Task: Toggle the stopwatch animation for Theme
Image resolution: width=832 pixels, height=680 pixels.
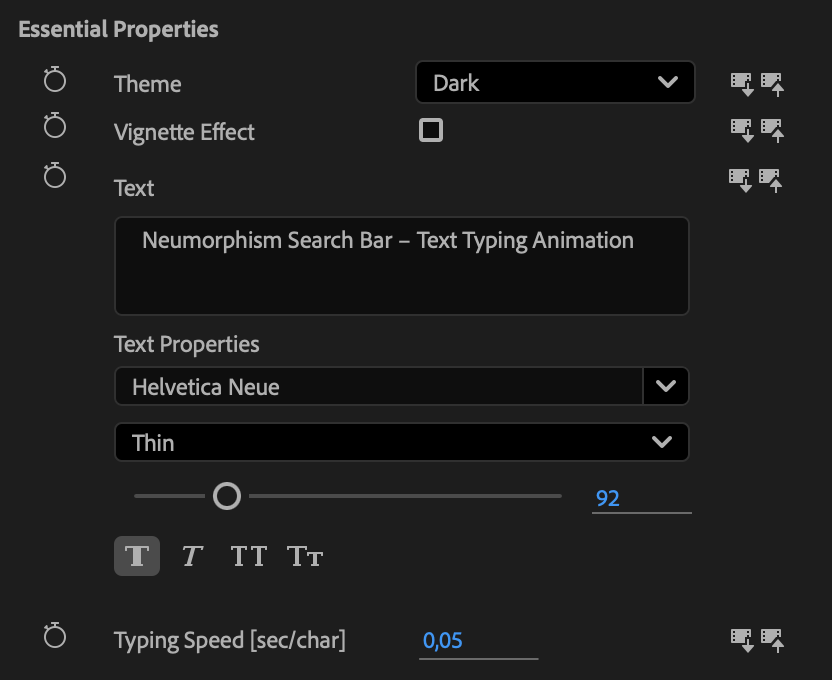Action: [x=55, y=81]
